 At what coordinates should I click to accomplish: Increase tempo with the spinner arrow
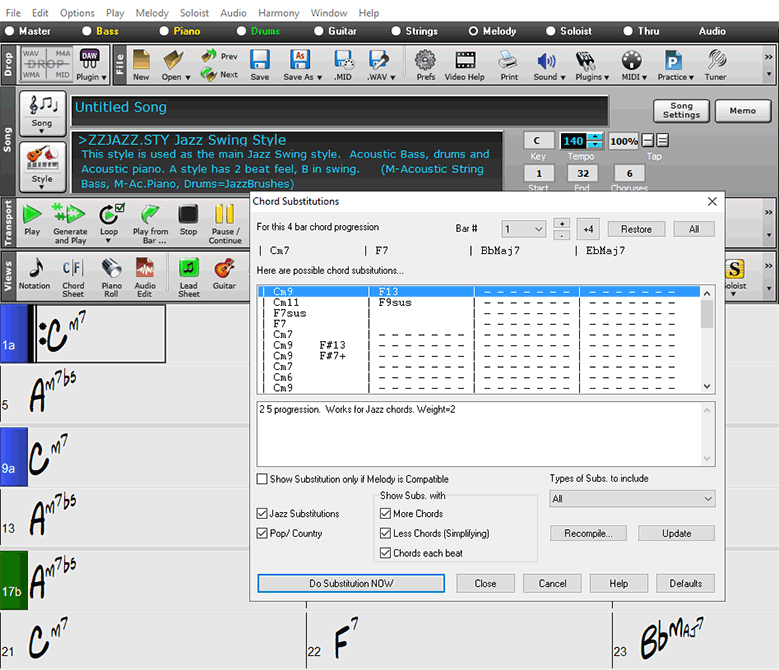(595, 137)
